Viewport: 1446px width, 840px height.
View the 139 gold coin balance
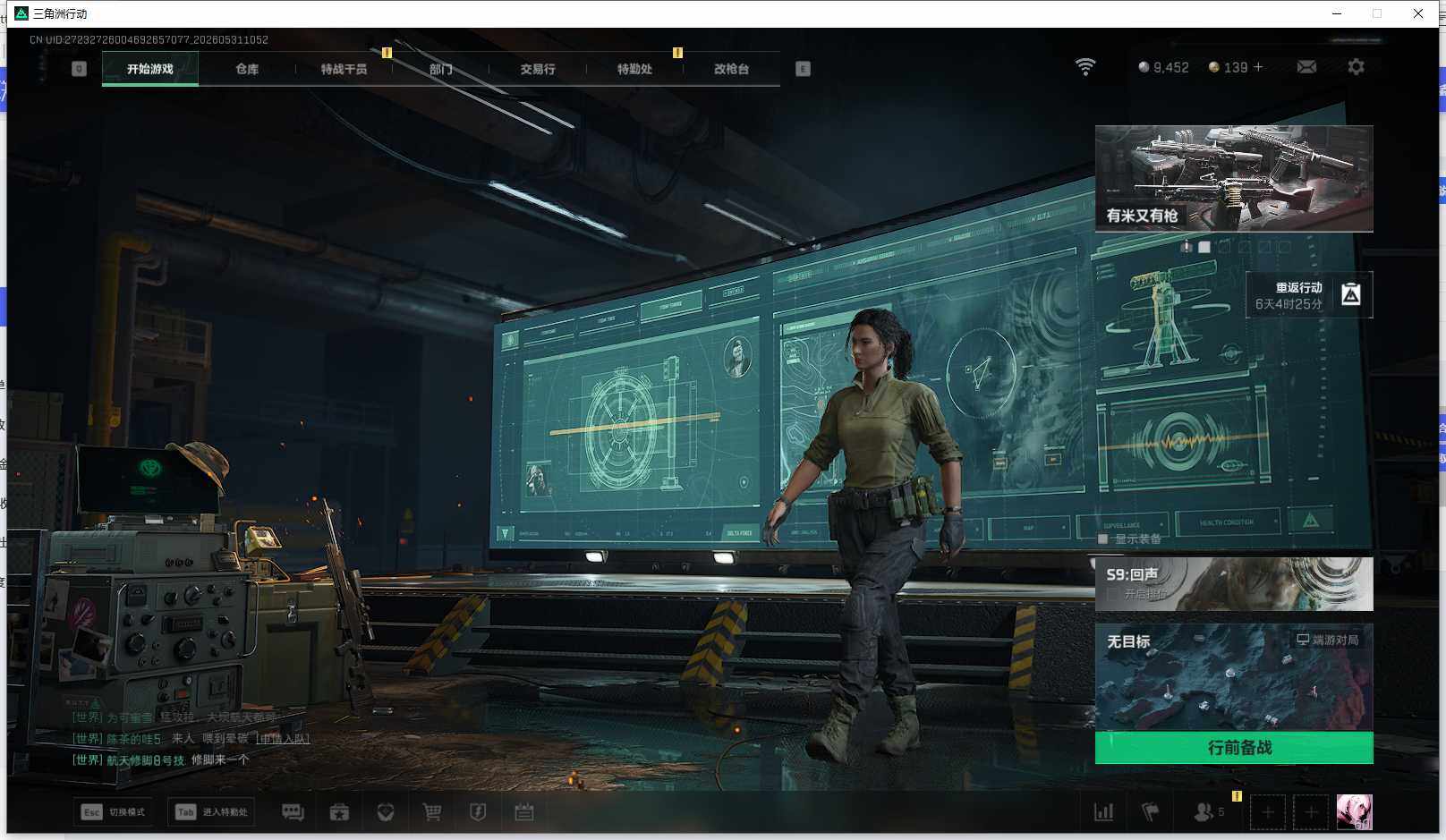point(1228,67)
